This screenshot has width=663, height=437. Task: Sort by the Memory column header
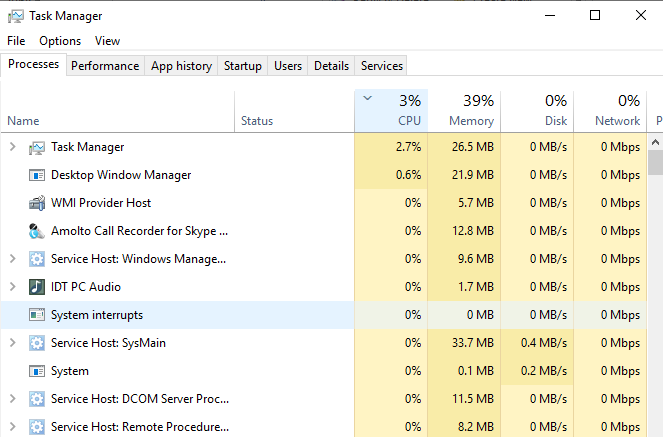pyautogui.click(x=464, y=111)
